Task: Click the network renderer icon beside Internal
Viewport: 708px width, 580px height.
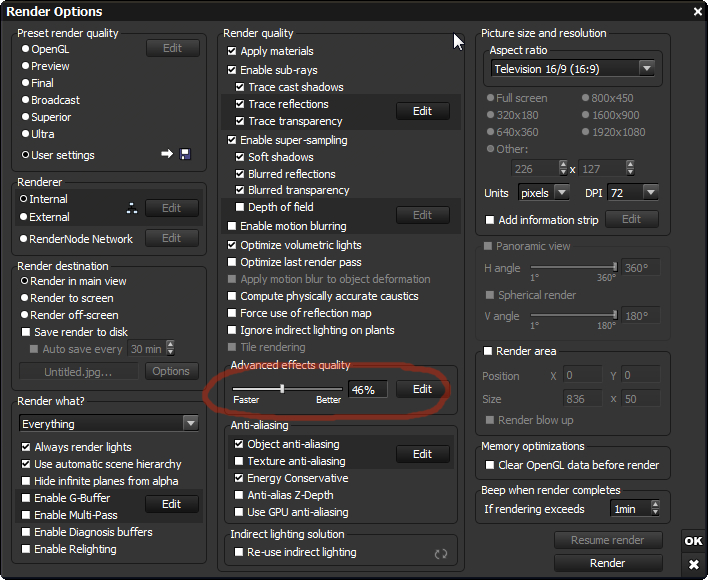Action: pos(131,208)
